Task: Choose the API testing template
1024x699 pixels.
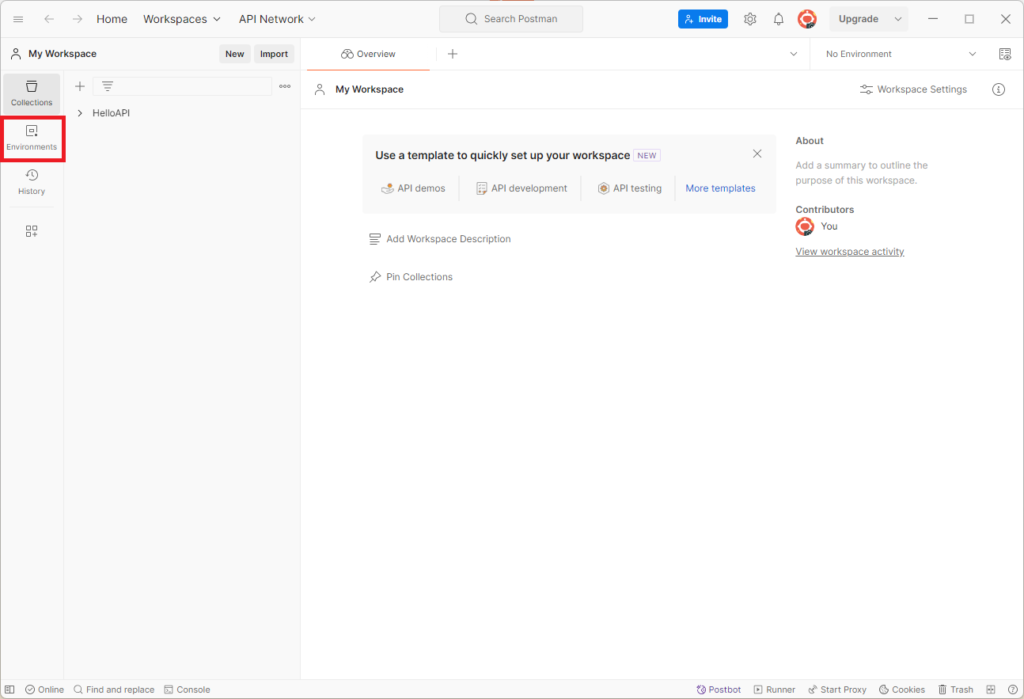Action: pyautogui.click(x=630, y=188)
